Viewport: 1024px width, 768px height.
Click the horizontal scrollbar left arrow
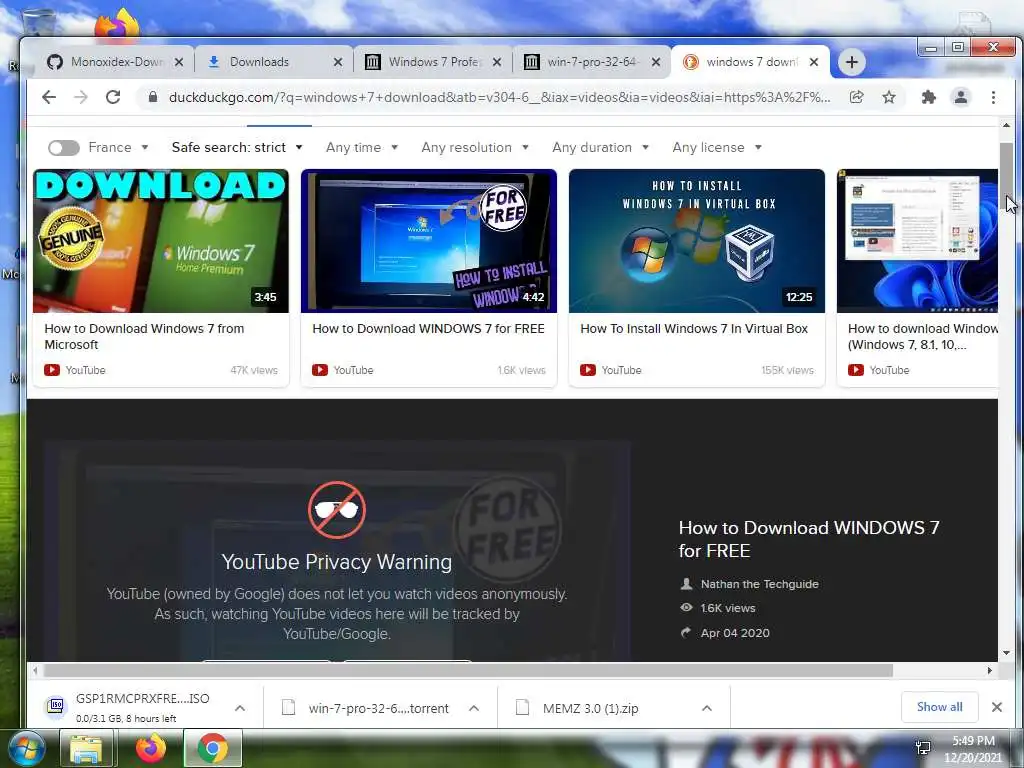pos(35,671)
